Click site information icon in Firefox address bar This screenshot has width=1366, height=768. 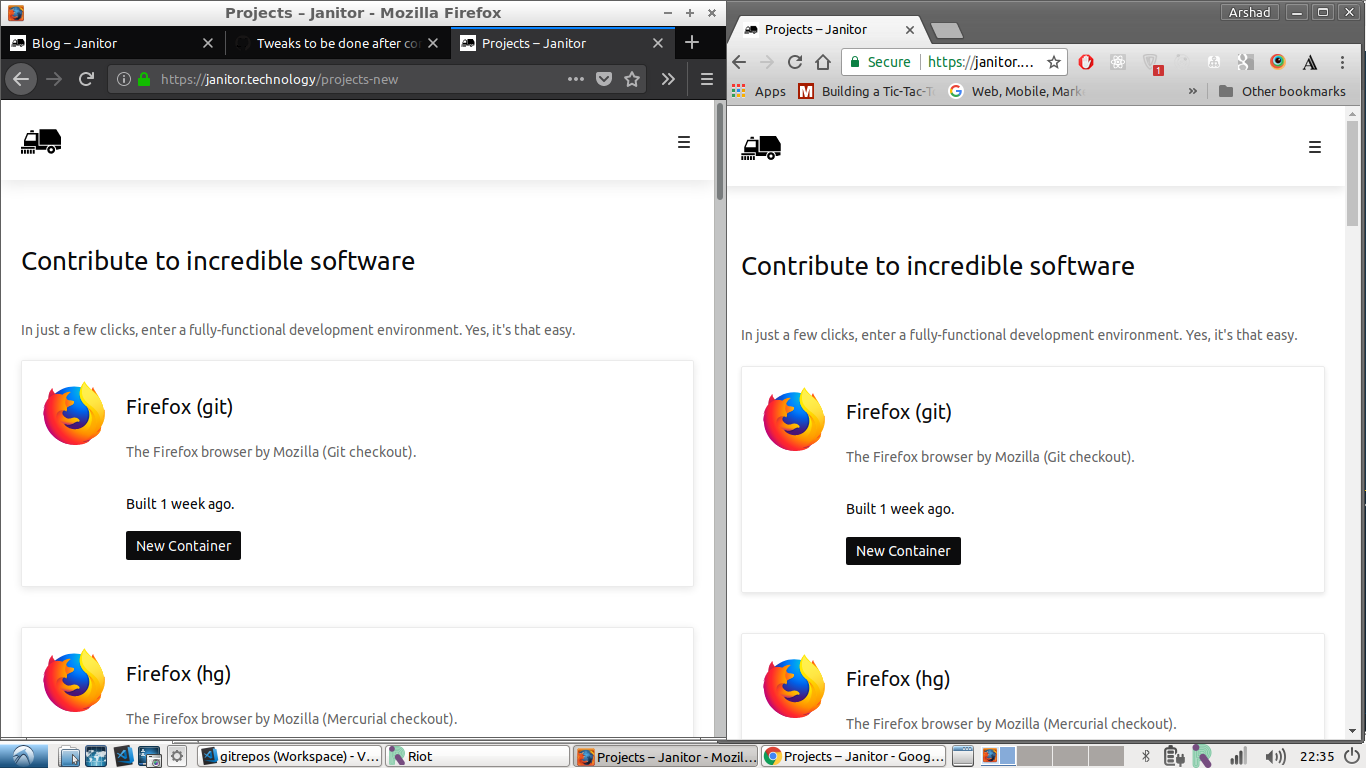(x=124, y=79)
